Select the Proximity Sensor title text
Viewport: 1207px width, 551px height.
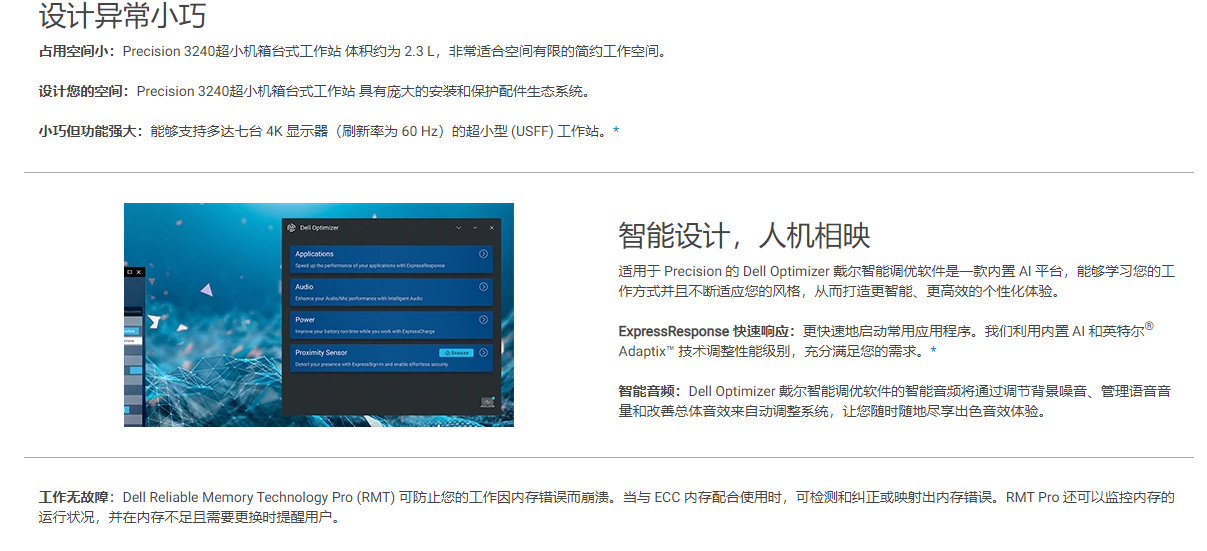click(x=321, y=353)
